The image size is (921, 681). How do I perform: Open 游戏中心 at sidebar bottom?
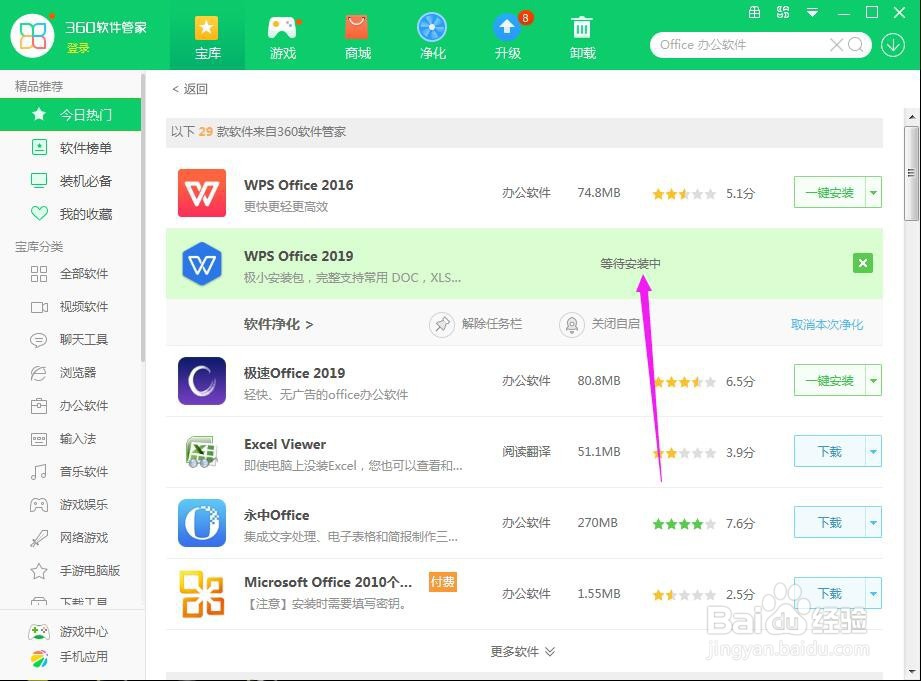[x=68, y=632]
